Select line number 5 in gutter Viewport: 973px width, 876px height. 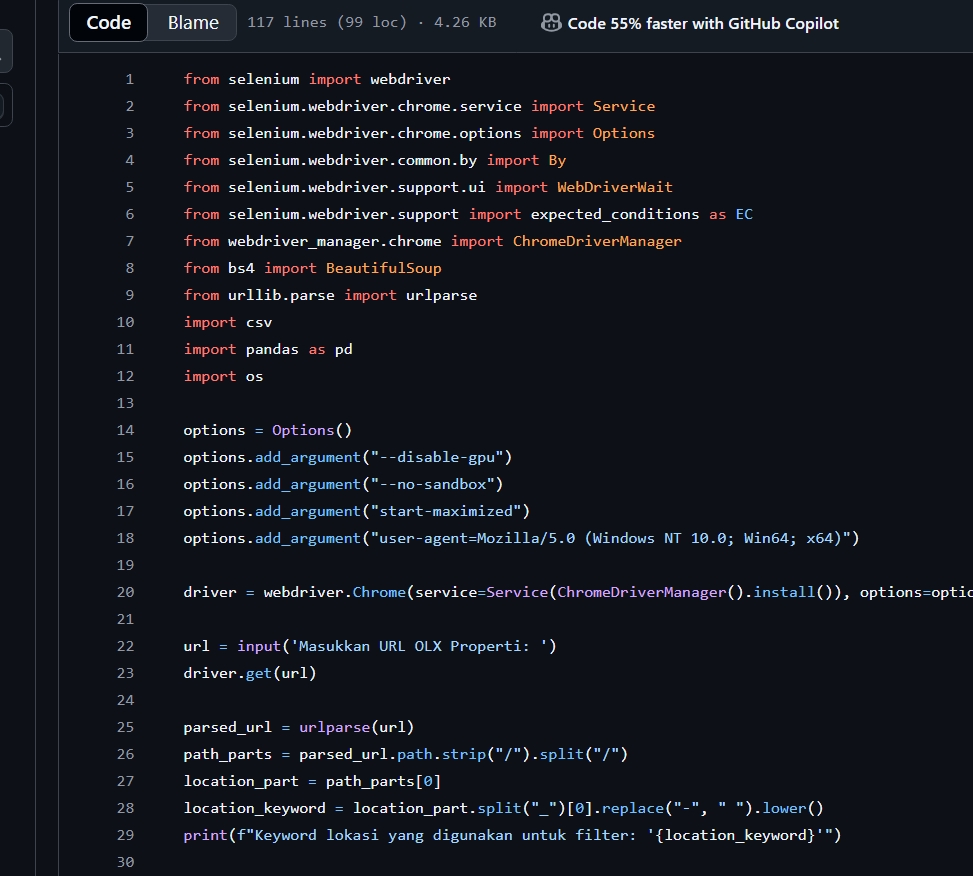pyautogui.click(x=130, y=187)
